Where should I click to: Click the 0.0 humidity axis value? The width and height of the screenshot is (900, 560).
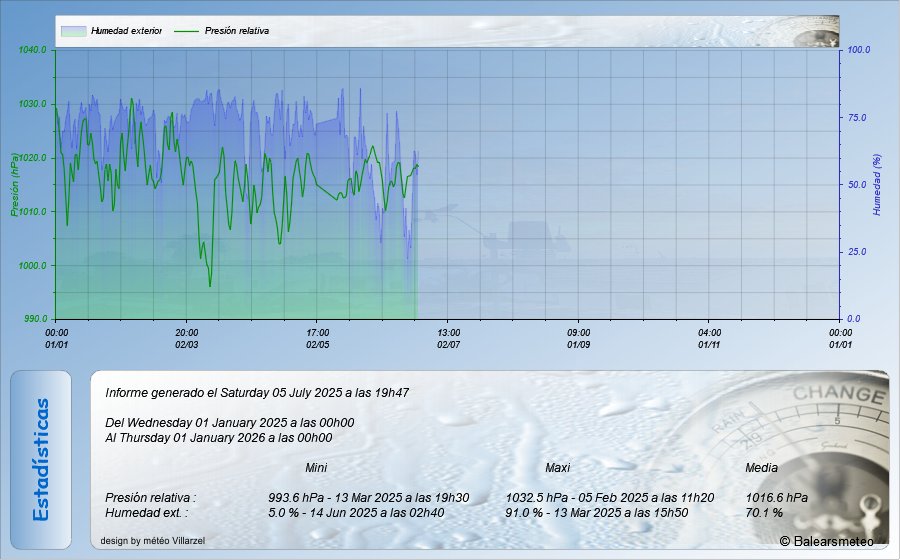[854, 319]
